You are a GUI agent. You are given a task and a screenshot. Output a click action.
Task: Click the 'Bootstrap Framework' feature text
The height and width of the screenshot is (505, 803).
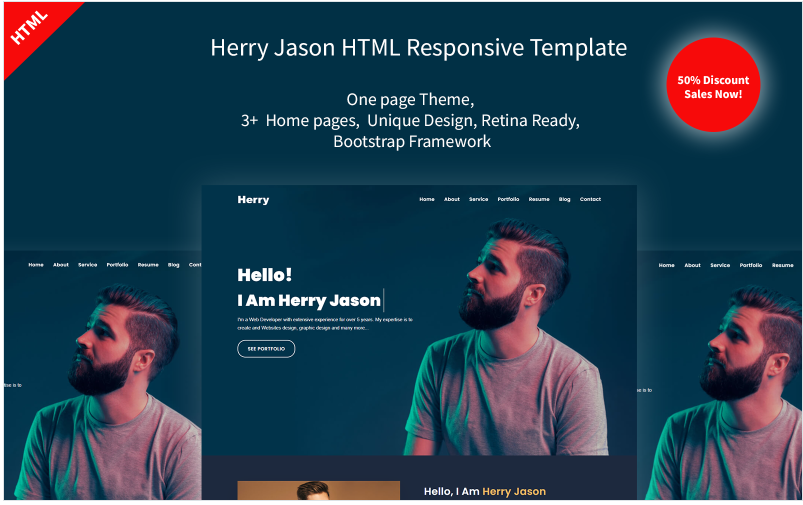click(412, 142)
